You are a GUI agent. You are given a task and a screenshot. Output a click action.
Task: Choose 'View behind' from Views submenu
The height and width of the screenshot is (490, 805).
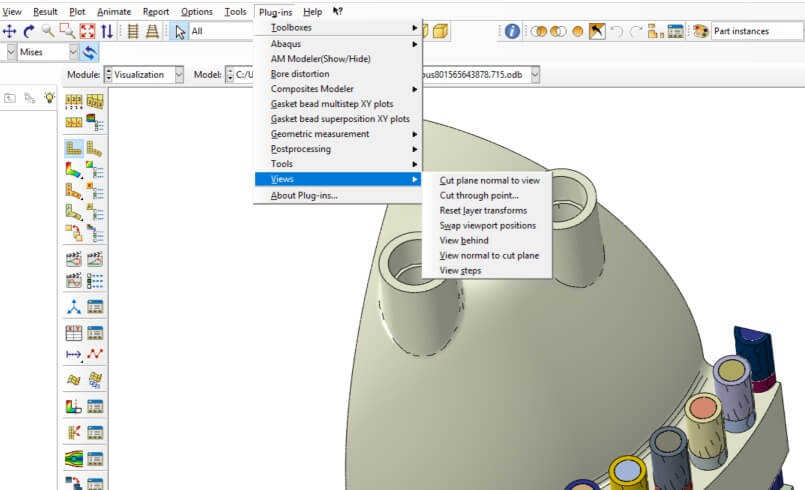click(464, 241)
